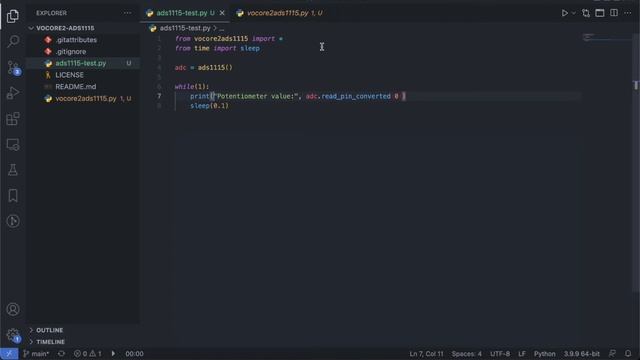Open the Extensions view
The width and height of the screenshot is (640, 360).
13,119
